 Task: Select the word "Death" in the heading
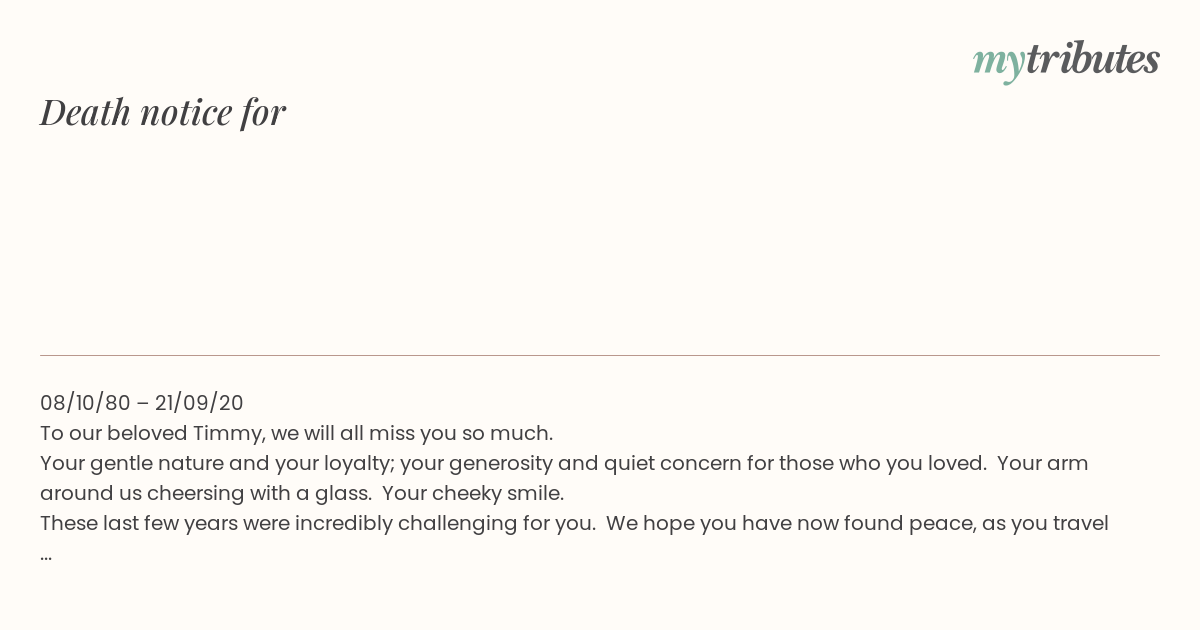click(x=86, y=112)
